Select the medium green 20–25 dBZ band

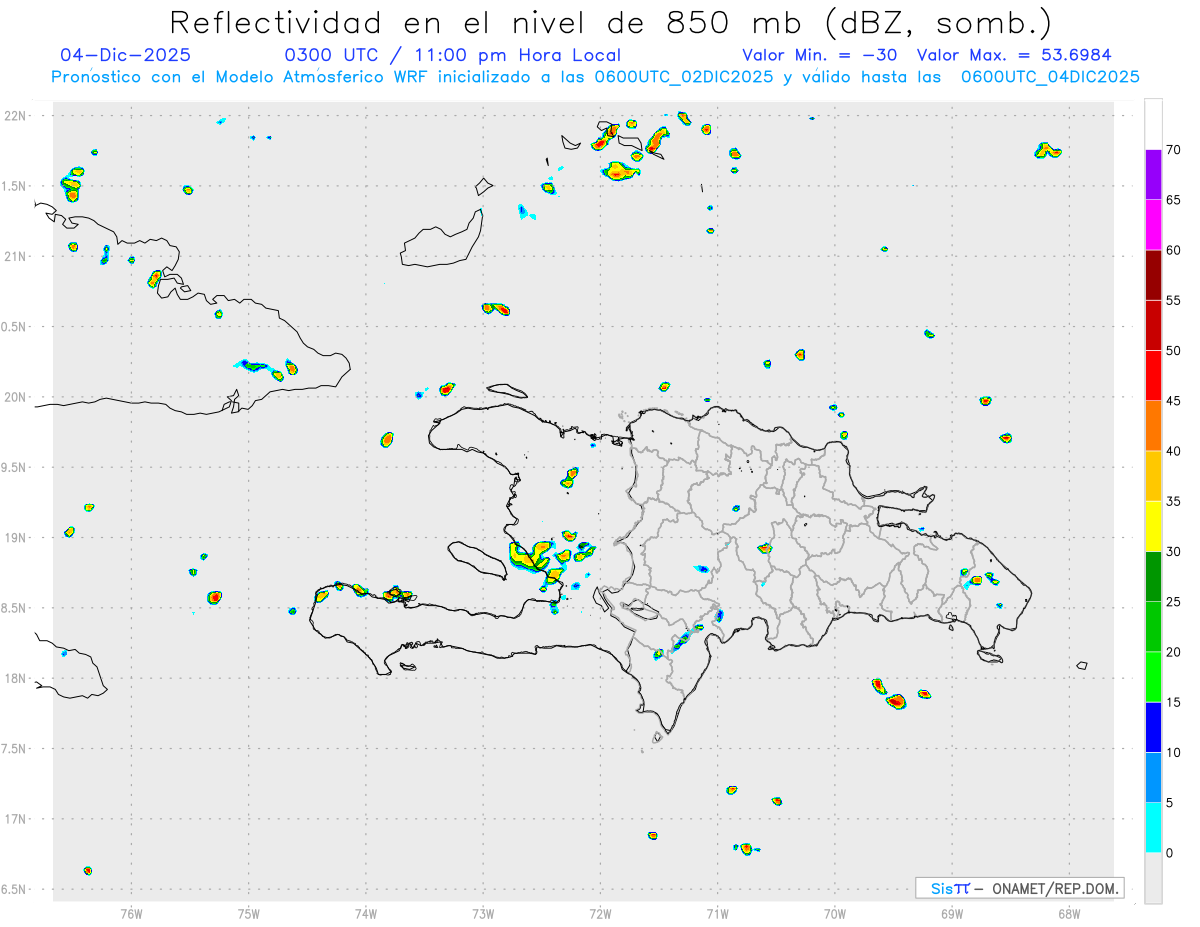pos(1153,627)
